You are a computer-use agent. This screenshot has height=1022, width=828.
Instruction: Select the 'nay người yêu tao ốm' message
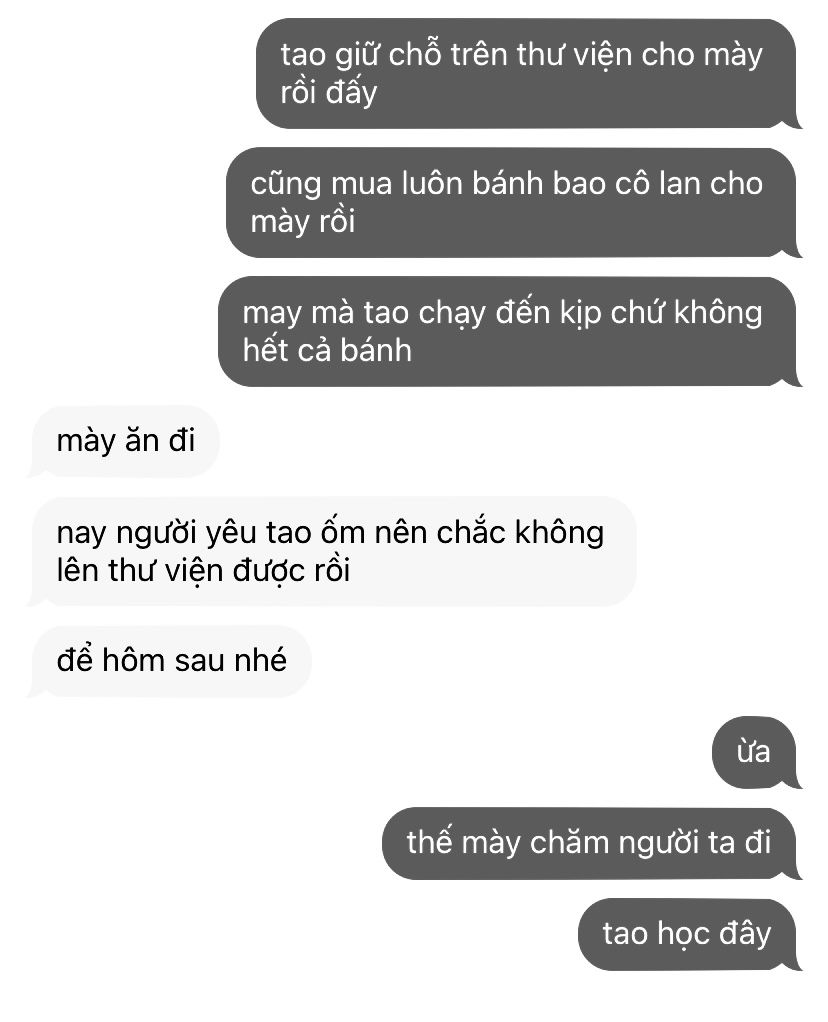[x=334, y=551]
